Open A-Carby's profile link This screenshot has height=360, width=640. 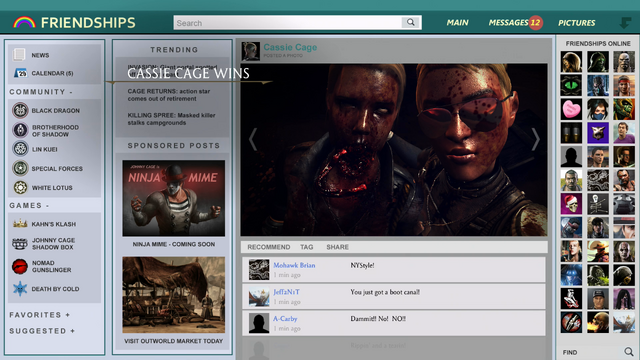[285, 319]
